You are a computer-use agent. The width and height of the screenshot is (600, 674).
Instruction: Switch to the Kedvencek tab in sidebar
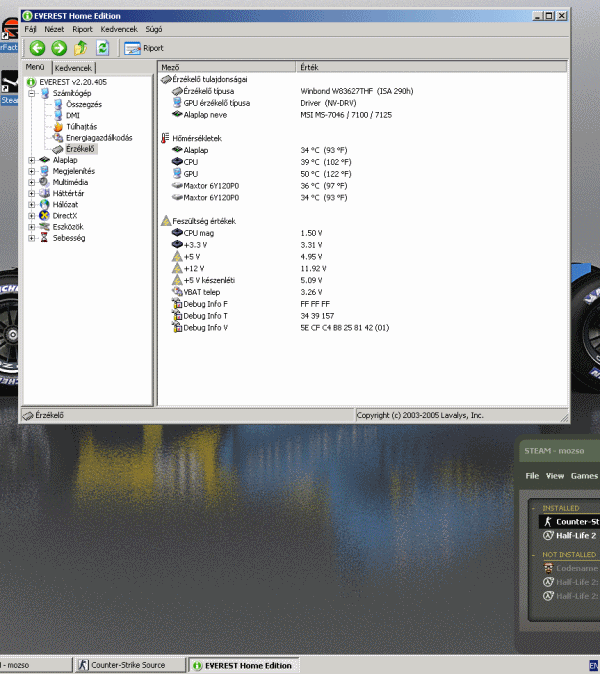pos(73,68)
